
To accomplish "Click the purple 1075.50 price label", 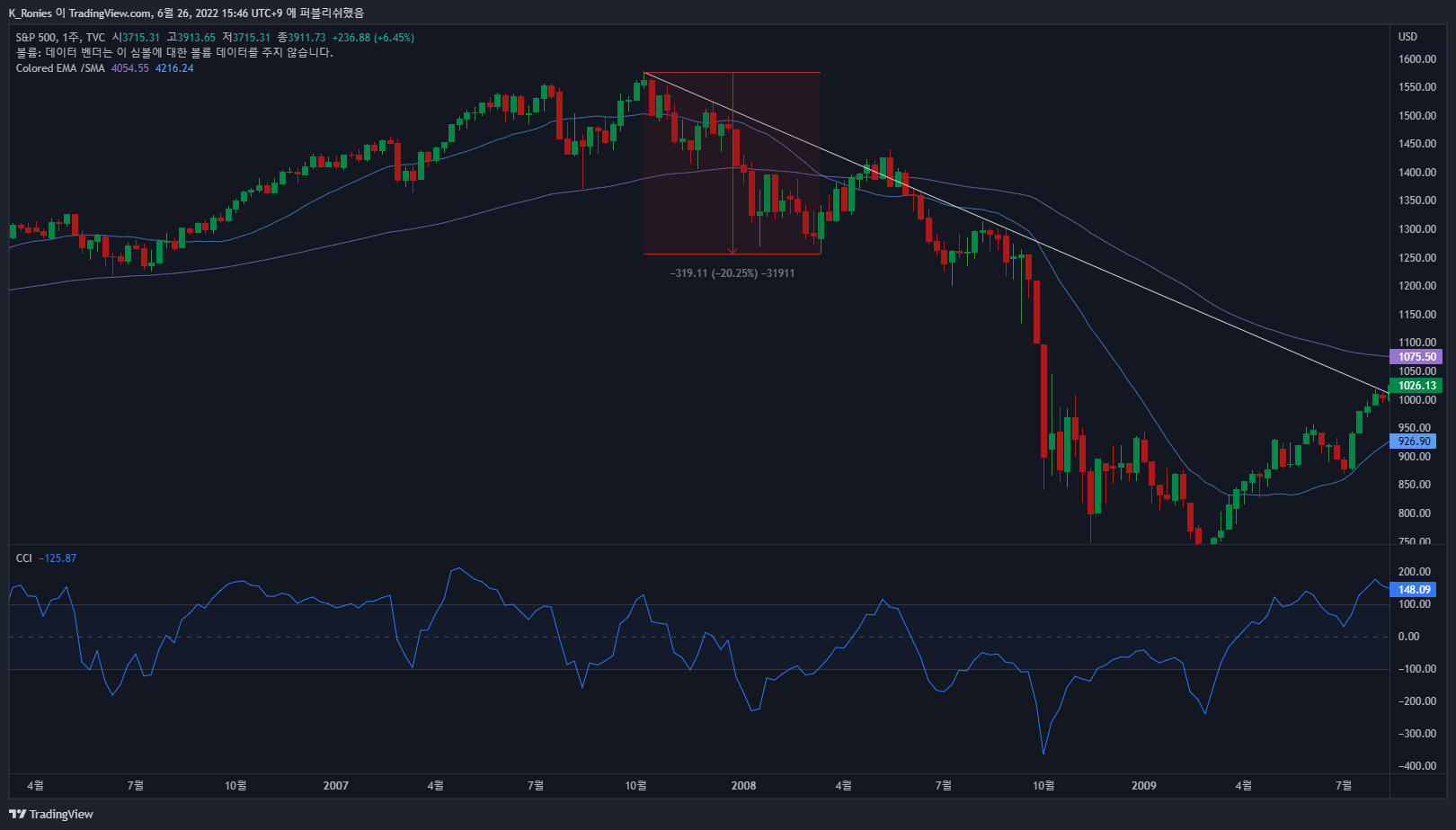I will (1416, 357).
